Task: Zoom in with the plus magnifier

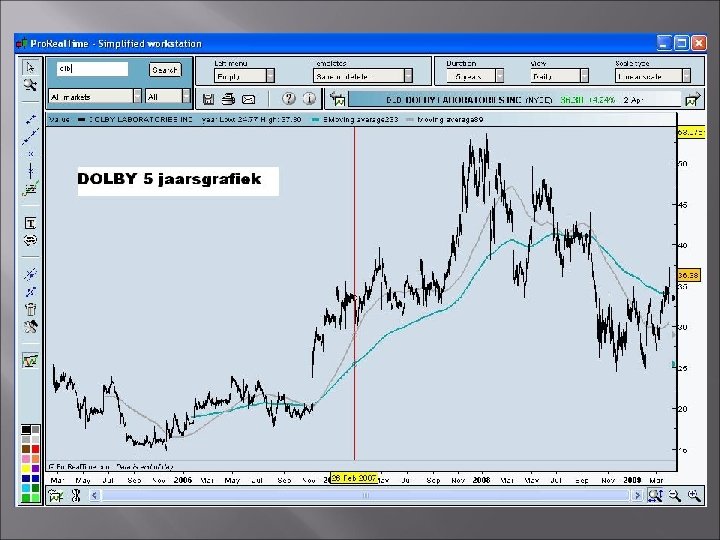Action: 694,495
